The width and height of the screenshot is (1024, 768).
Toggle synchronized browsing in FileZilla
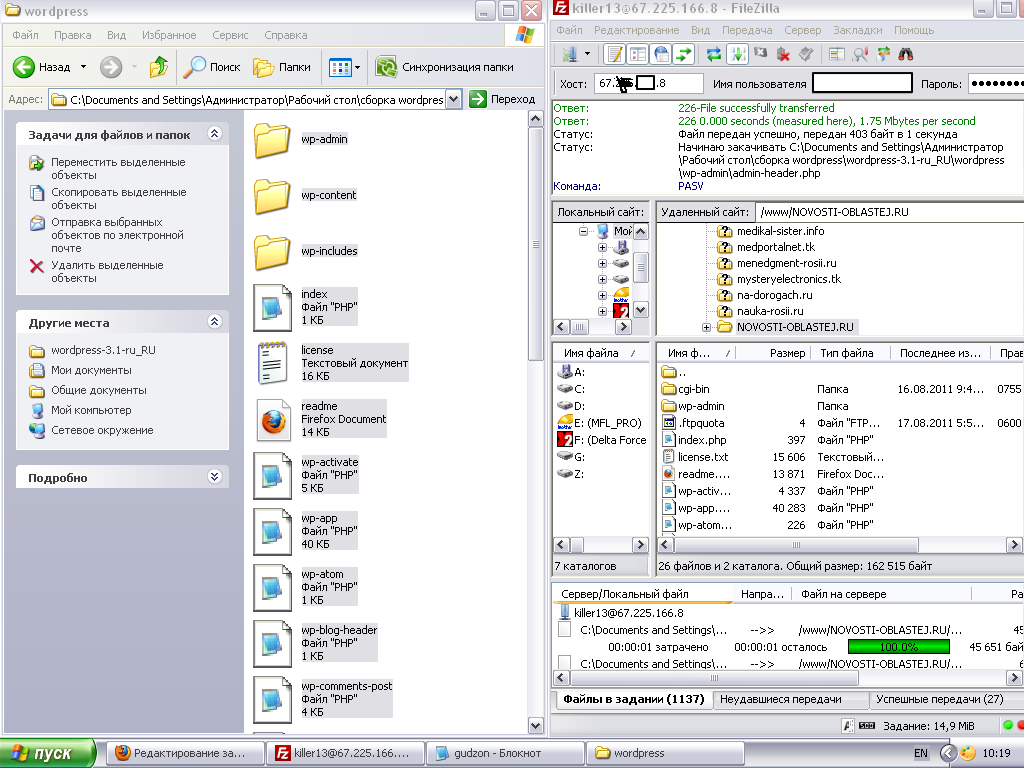coord(883,54)
